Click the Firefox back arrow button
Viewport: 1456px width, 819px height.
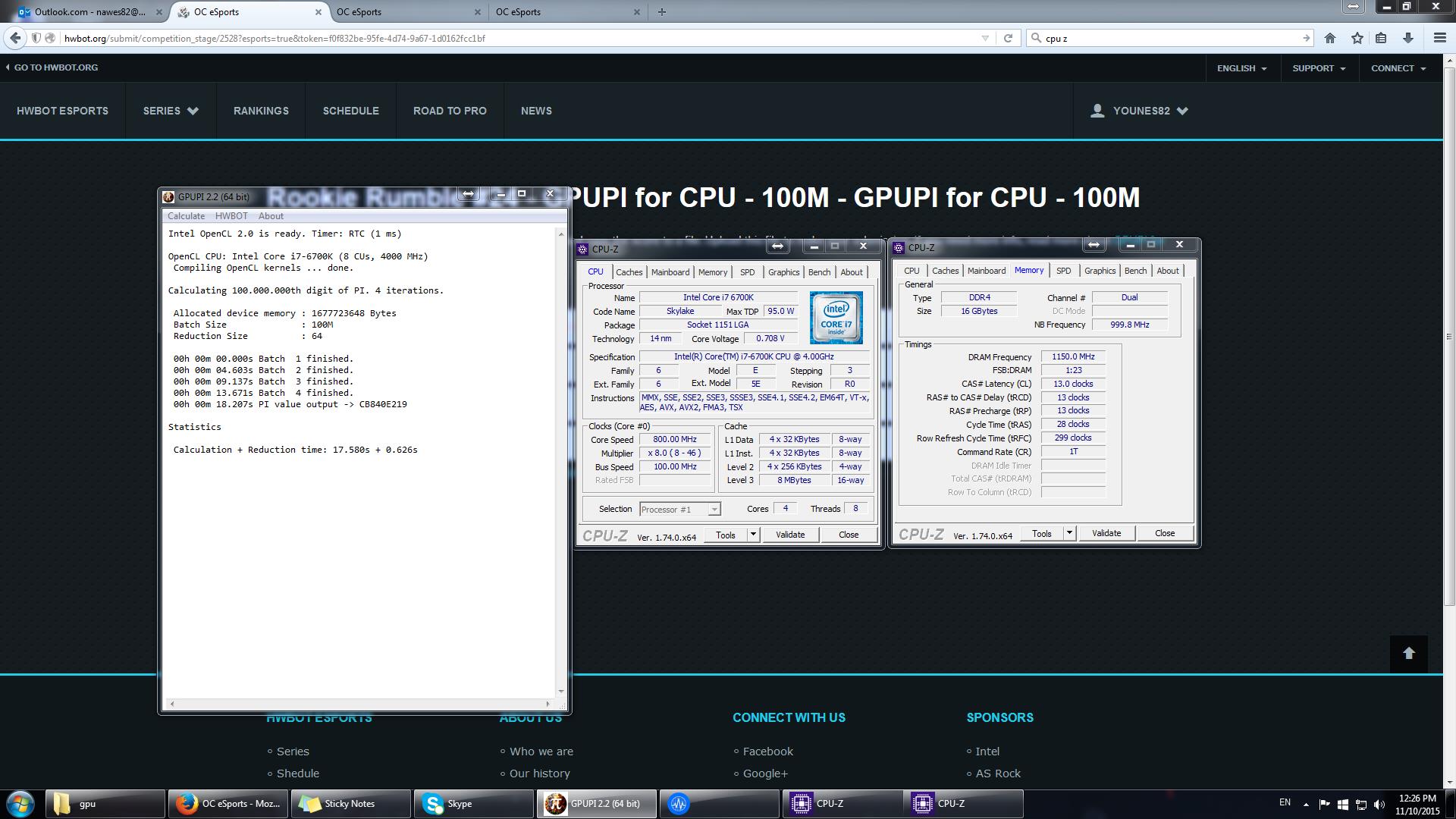pyautogui.click(x=15, y=38)
